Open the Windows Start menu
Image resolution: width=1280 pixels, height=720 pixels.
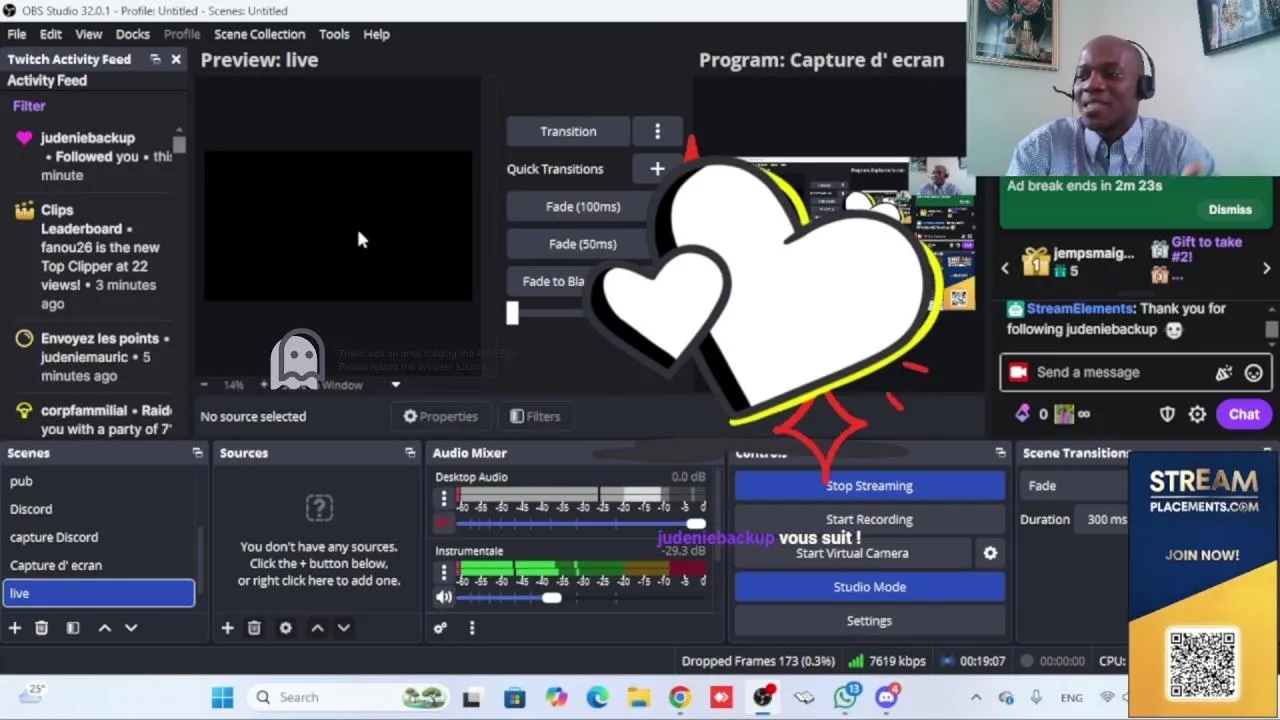click(x=222, y=697)
